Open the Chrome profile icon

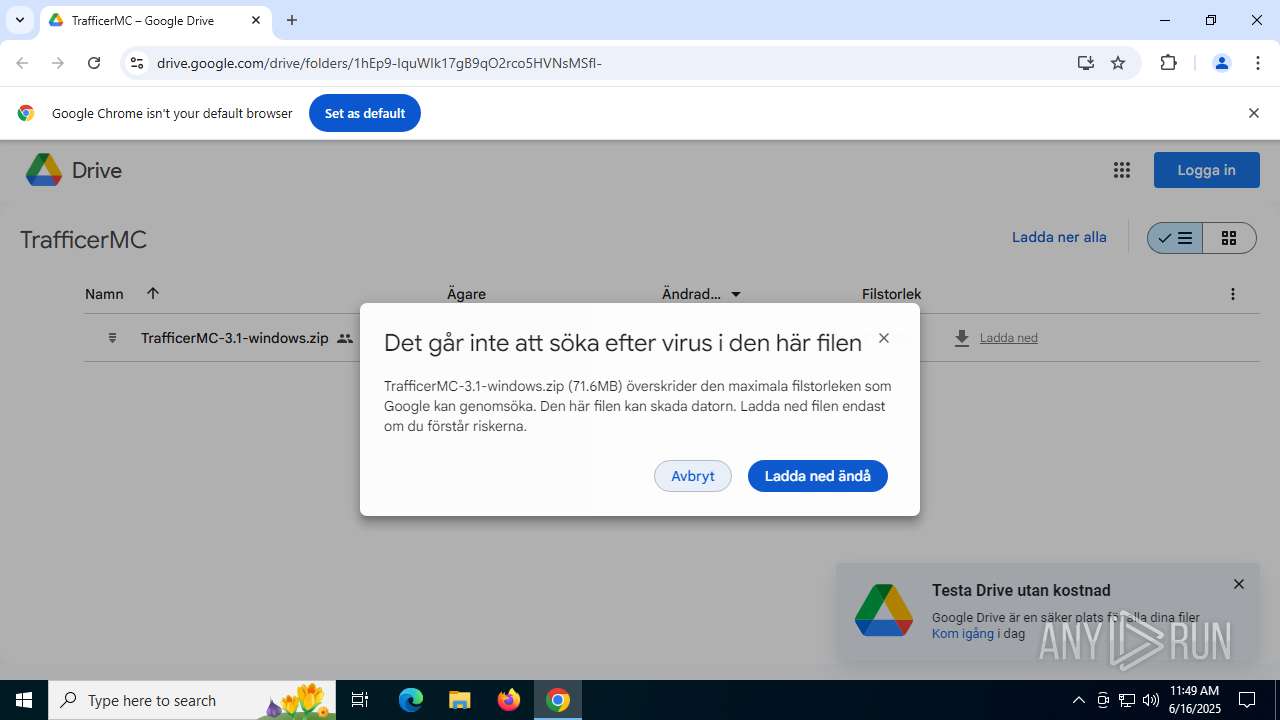coord(1221,63)
